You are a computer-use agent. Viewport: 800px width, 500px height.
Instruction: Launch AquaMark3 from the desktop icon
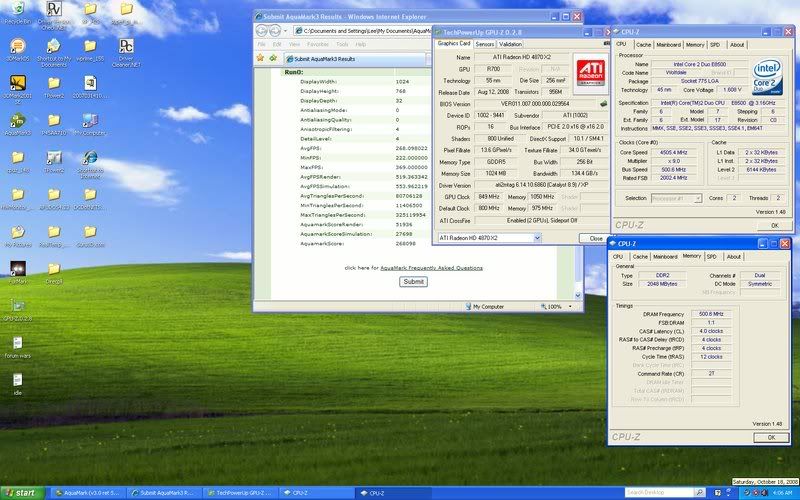[x=18, y=124]
